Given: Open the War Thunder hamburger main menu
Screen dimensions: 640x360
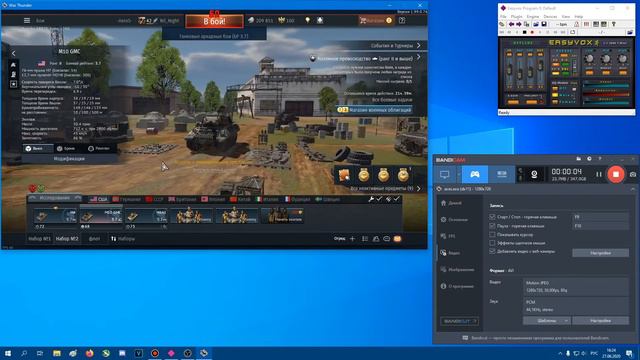Looking at the screenshot, I should pos(27,20).
